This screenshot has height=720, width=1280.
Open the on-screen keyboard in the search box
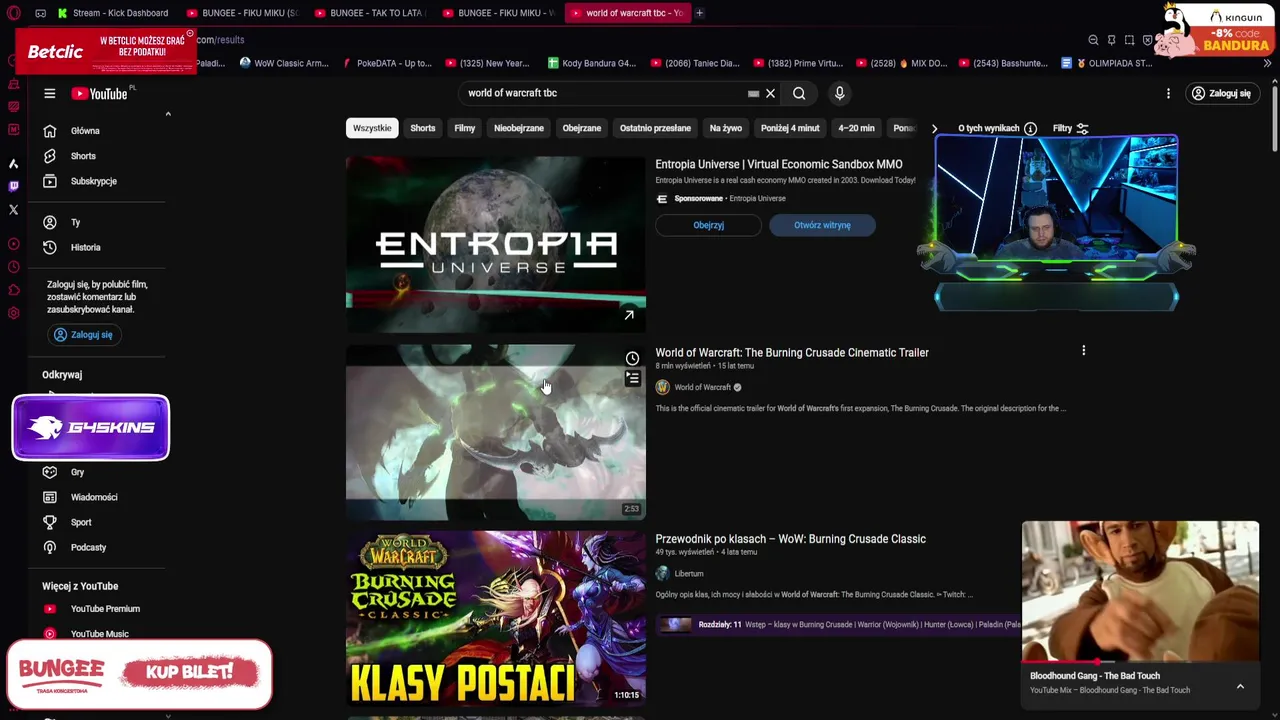753,93
